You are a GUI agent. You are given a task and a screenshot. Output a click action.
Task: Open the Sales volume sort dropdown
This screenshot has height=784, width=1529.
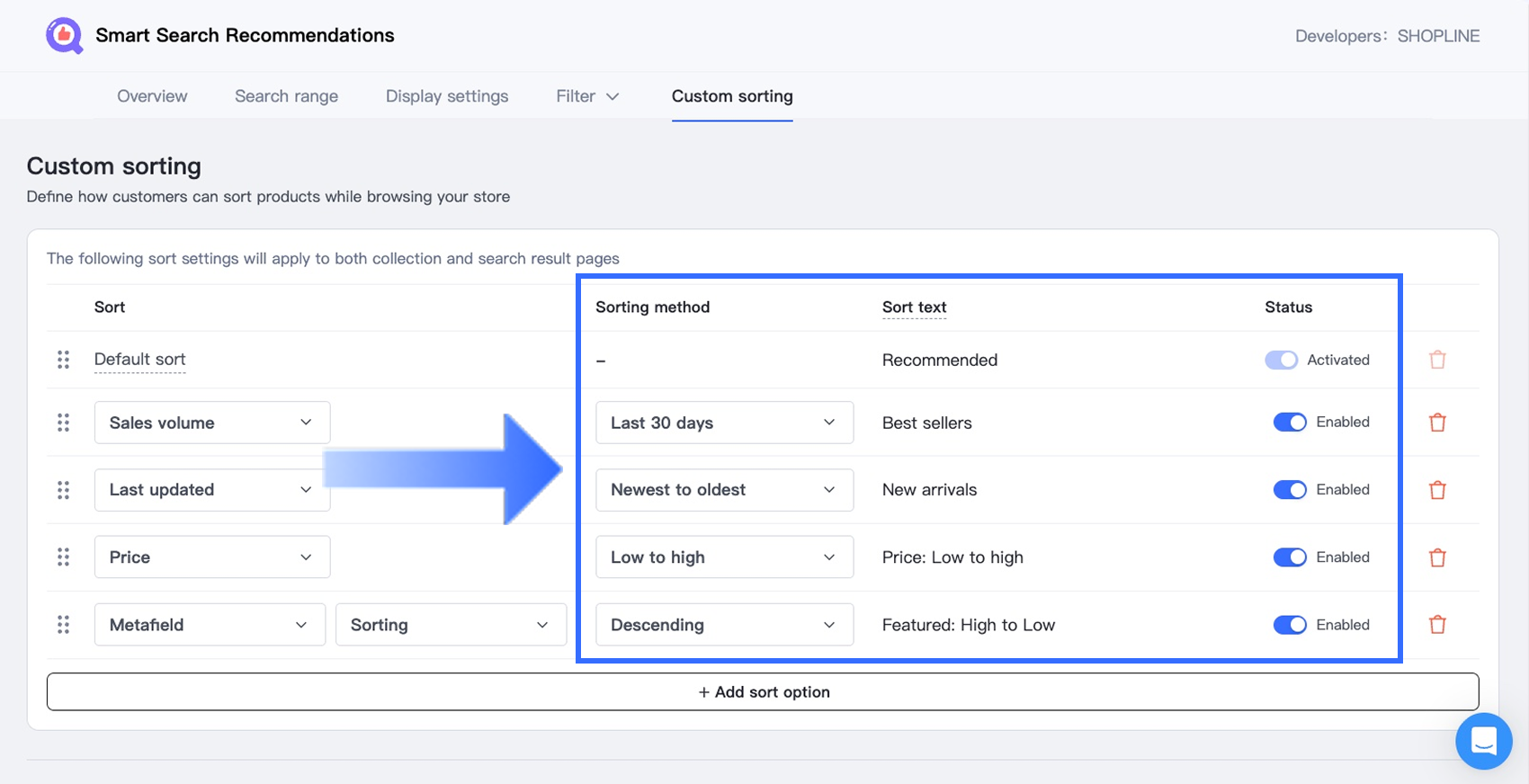[211, 423]
